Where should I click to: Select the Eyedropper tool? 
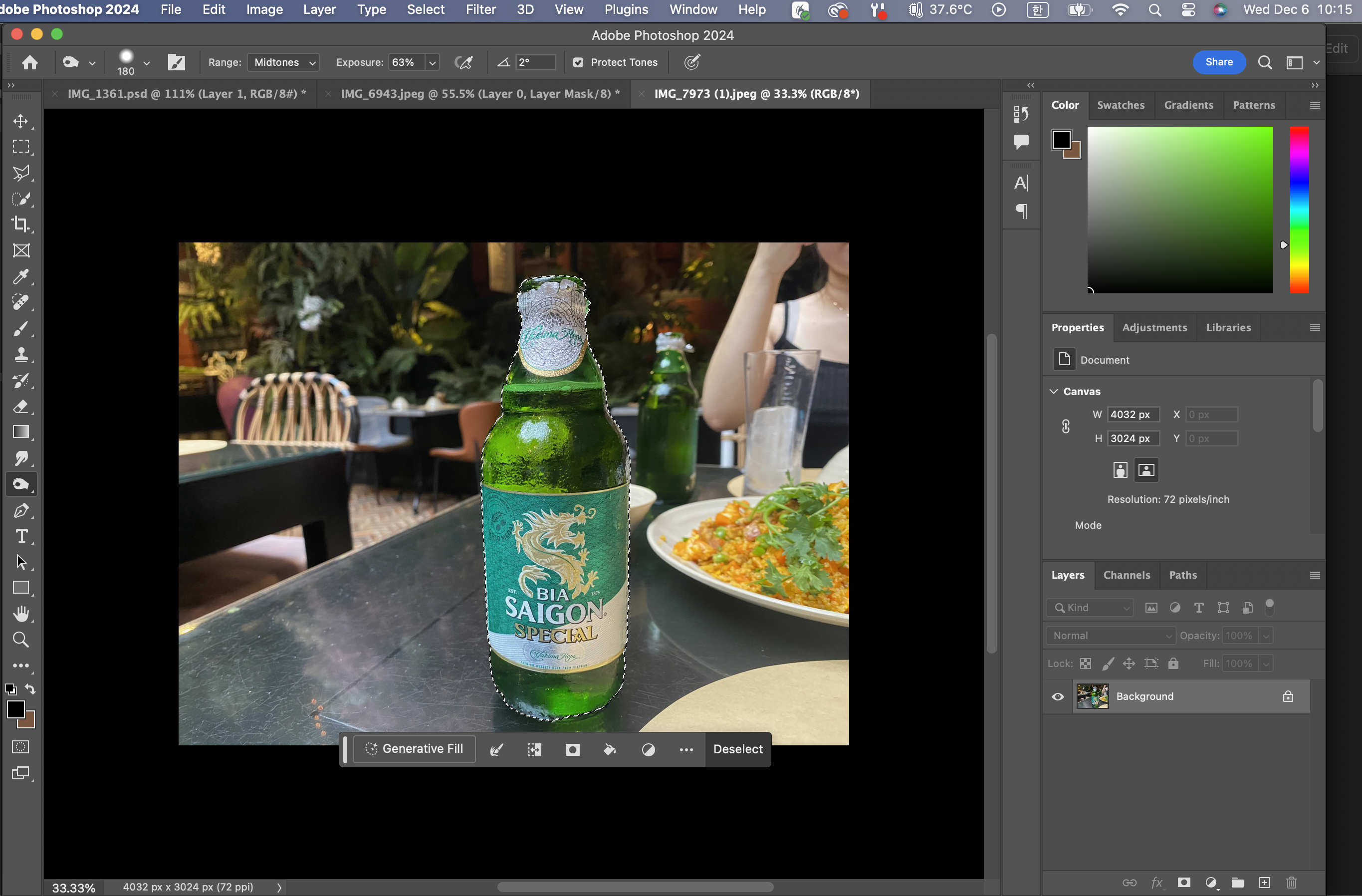21,277
